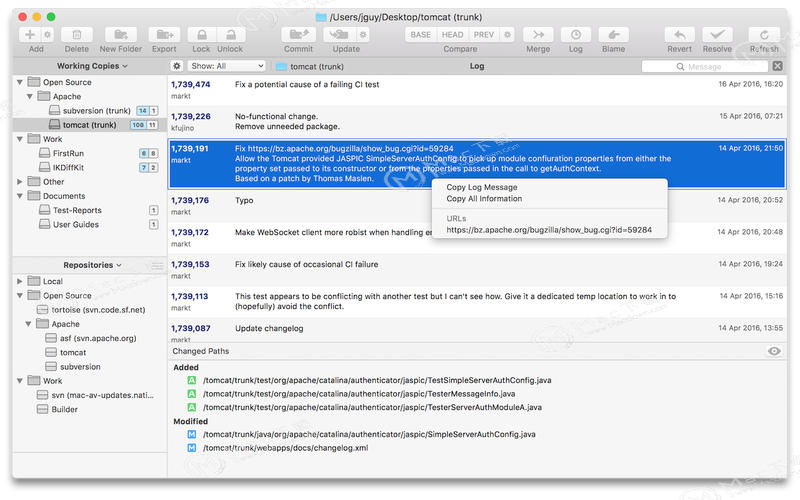Expand the Other group

click(19, 182)
